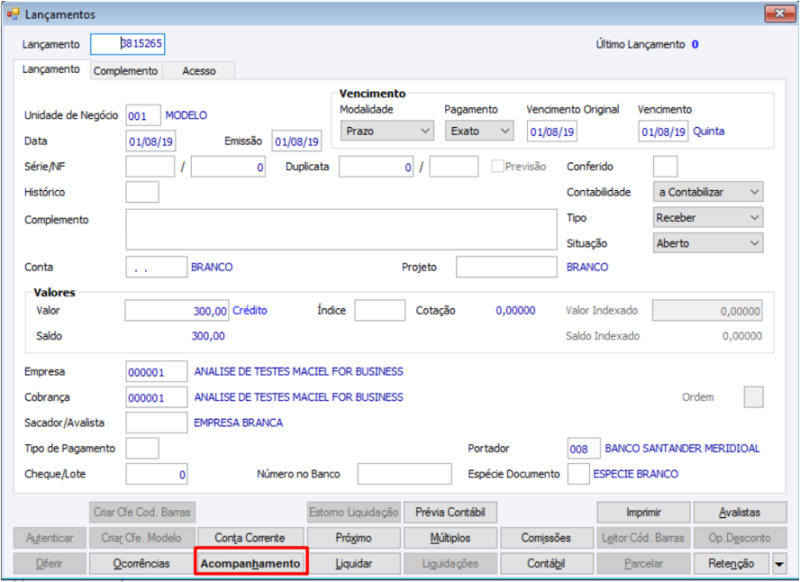
Task: Close the Lançamentos window
Action: click(x=780, y=14)
